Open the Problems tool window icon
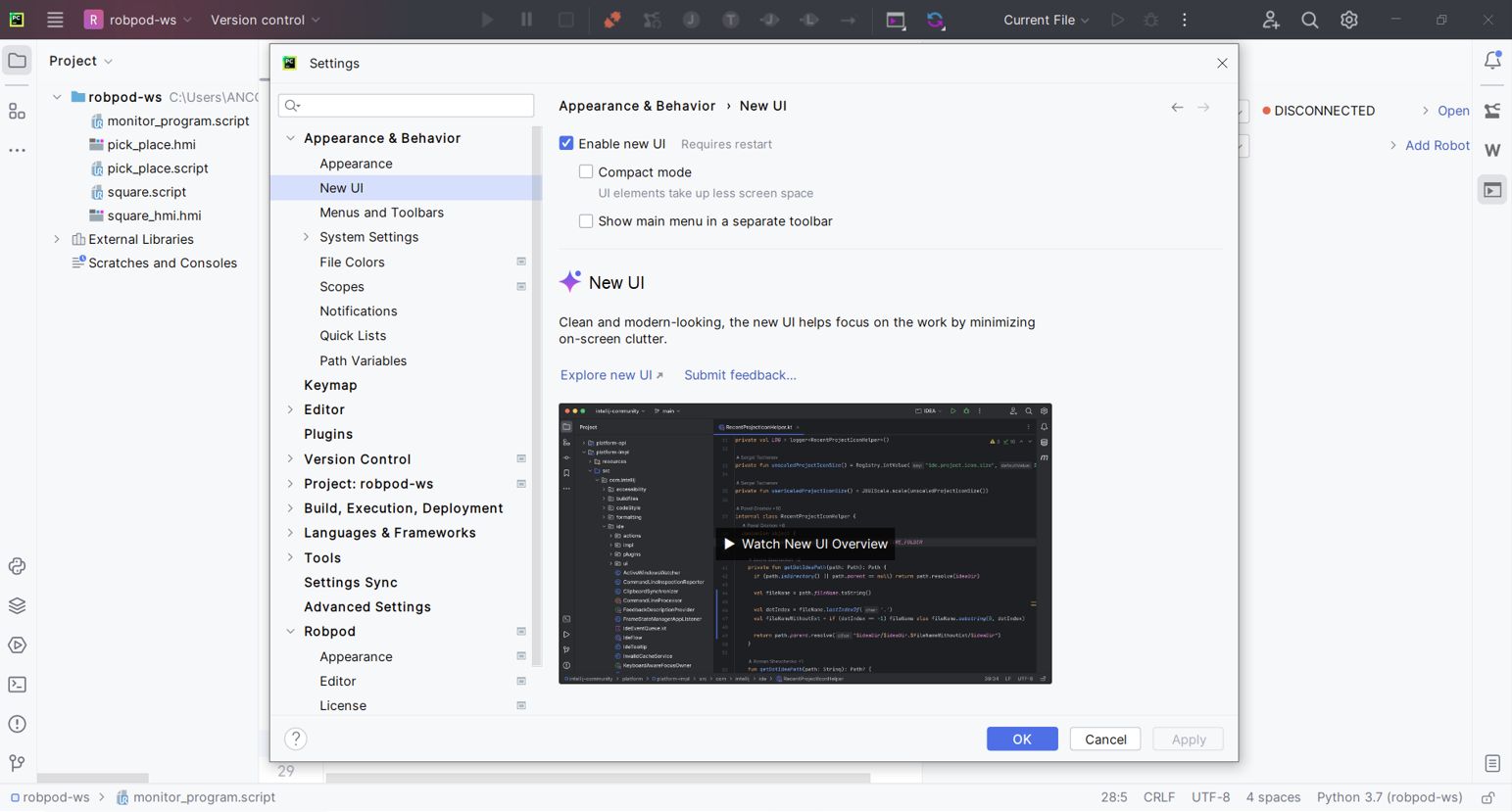 click(18, 724)
